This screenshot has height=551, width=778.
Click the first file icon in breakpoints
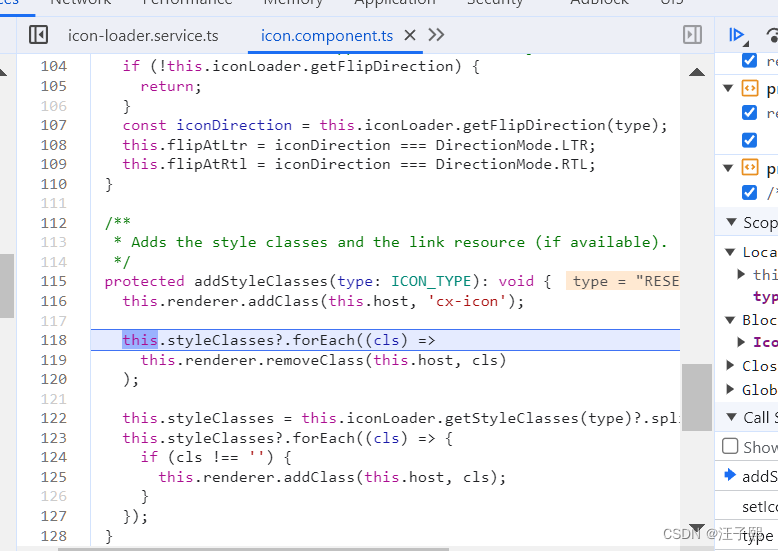750,88
